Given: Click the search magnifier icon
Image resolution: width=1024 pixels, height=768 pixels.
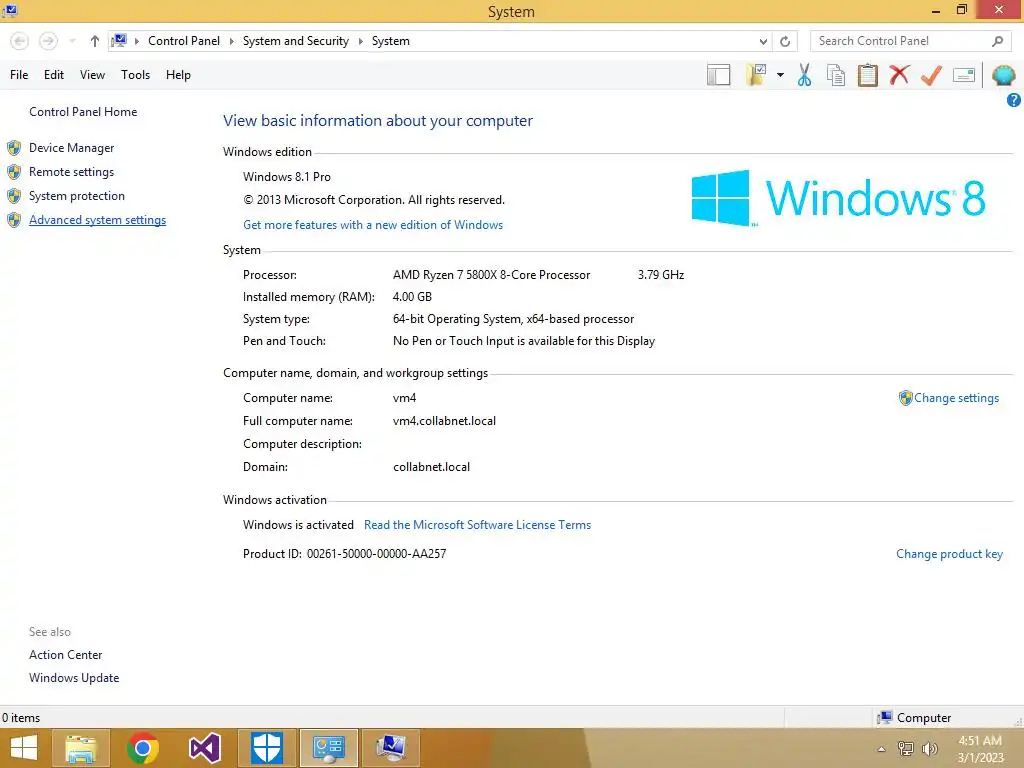Looking at the screenshot, I should pos(997,41).
